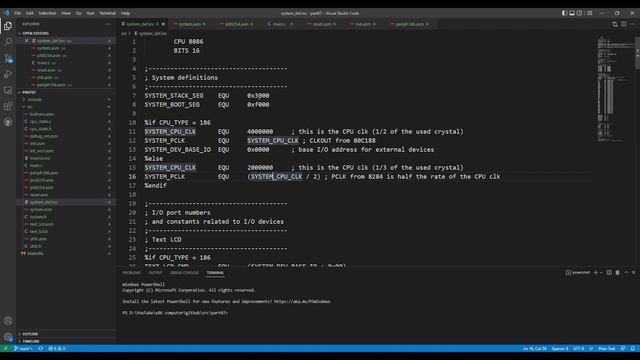This screenshot has height=360, width=640.
Task: Open editor more actions menu
Action: click(x=632, y=24)
